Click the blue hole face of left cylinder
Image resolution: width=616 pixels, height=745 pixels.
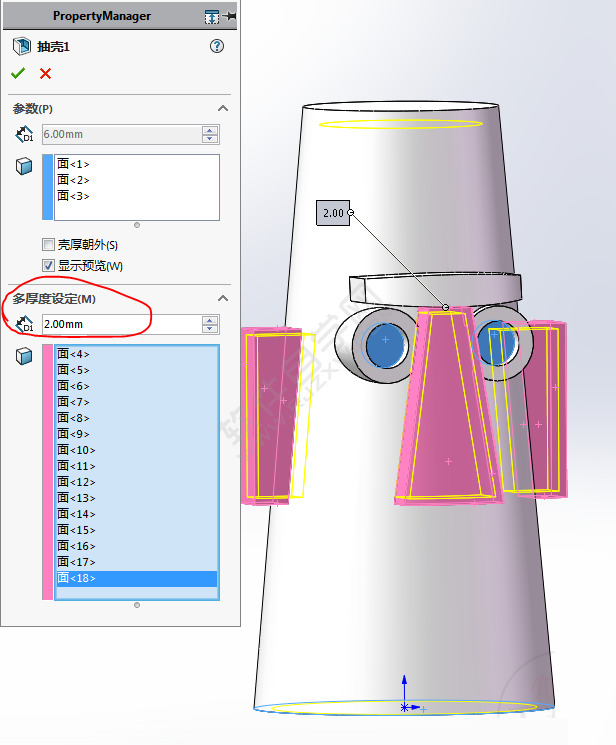385,345
